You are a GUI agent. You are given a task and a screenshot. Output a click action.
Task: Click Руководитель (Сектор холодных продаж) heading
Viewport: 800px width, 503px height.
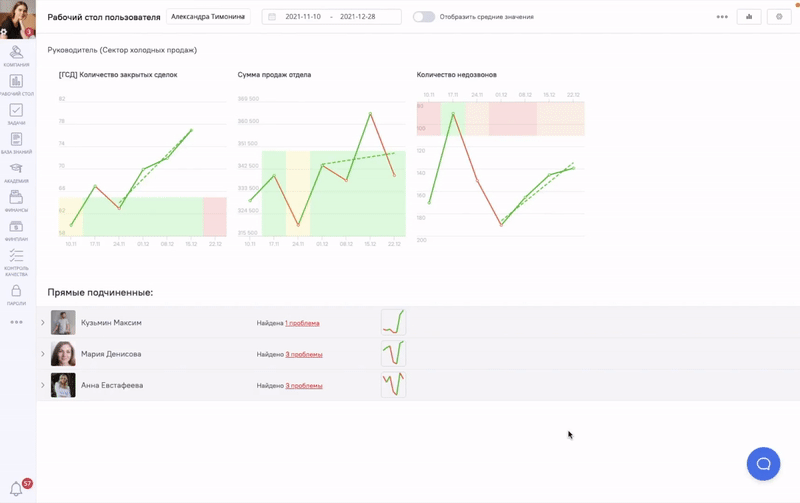click(122, 50)
